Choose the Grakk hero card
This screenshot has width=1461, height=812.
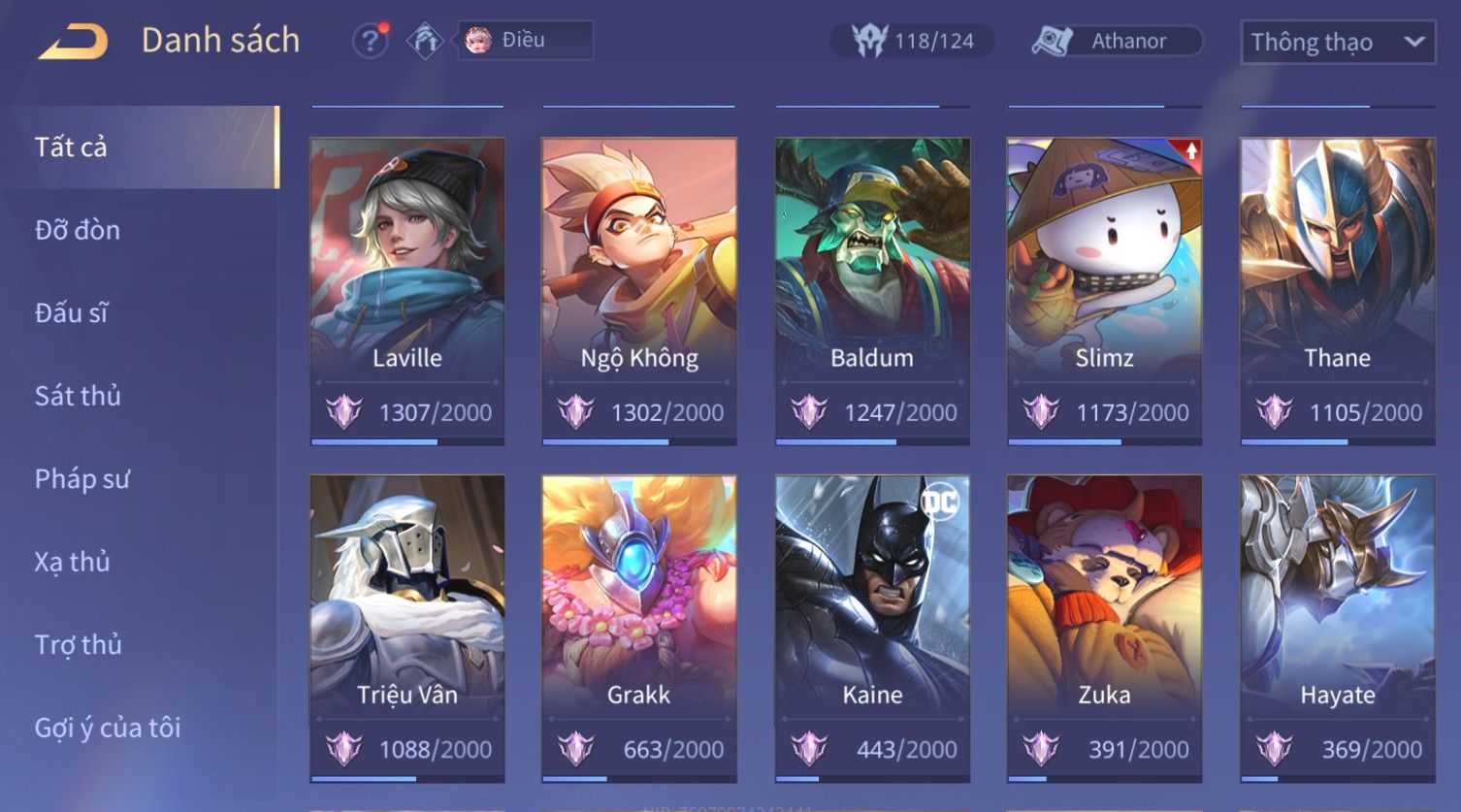(x=639, y=629)
